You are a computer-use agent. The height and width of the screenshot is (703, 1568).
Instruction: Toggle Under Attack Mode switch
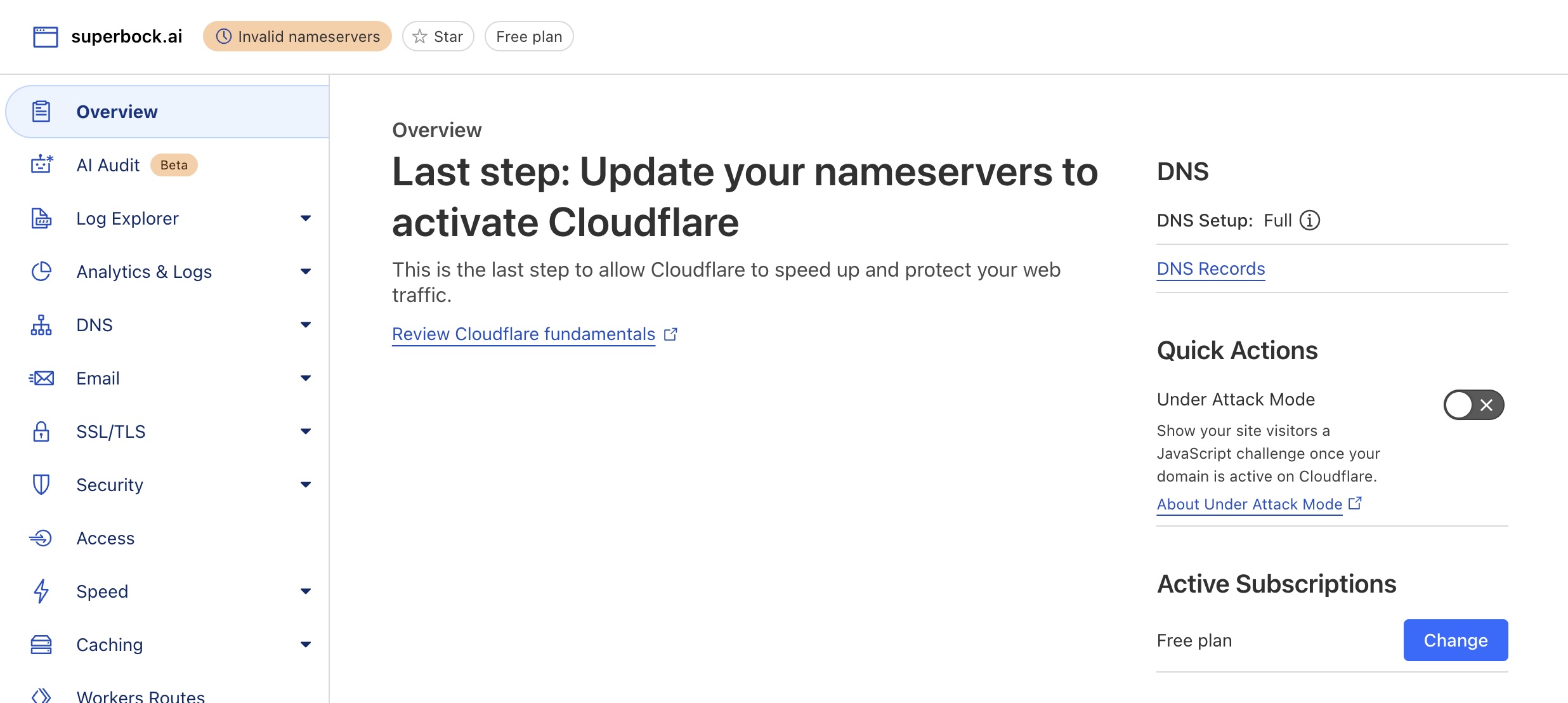tap(1473, 405)
